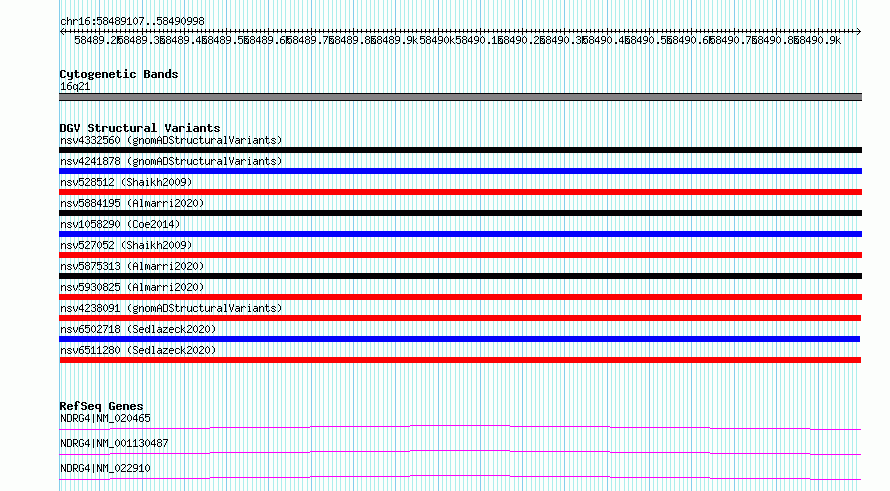This screenshot has height=491, width=890.
Task: Open variant nsv4241878 label
Action: coord(171,161)
